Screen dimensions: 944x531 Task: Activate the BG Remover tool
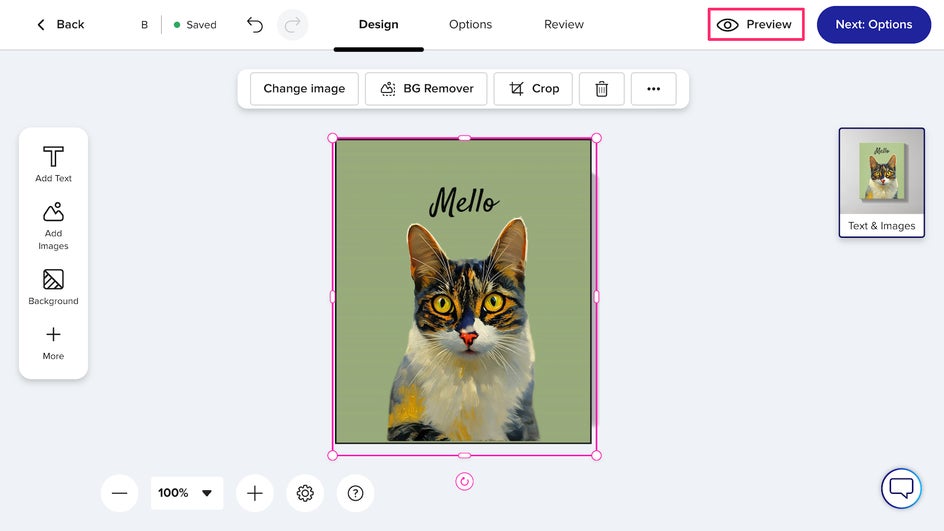(426, 89)
